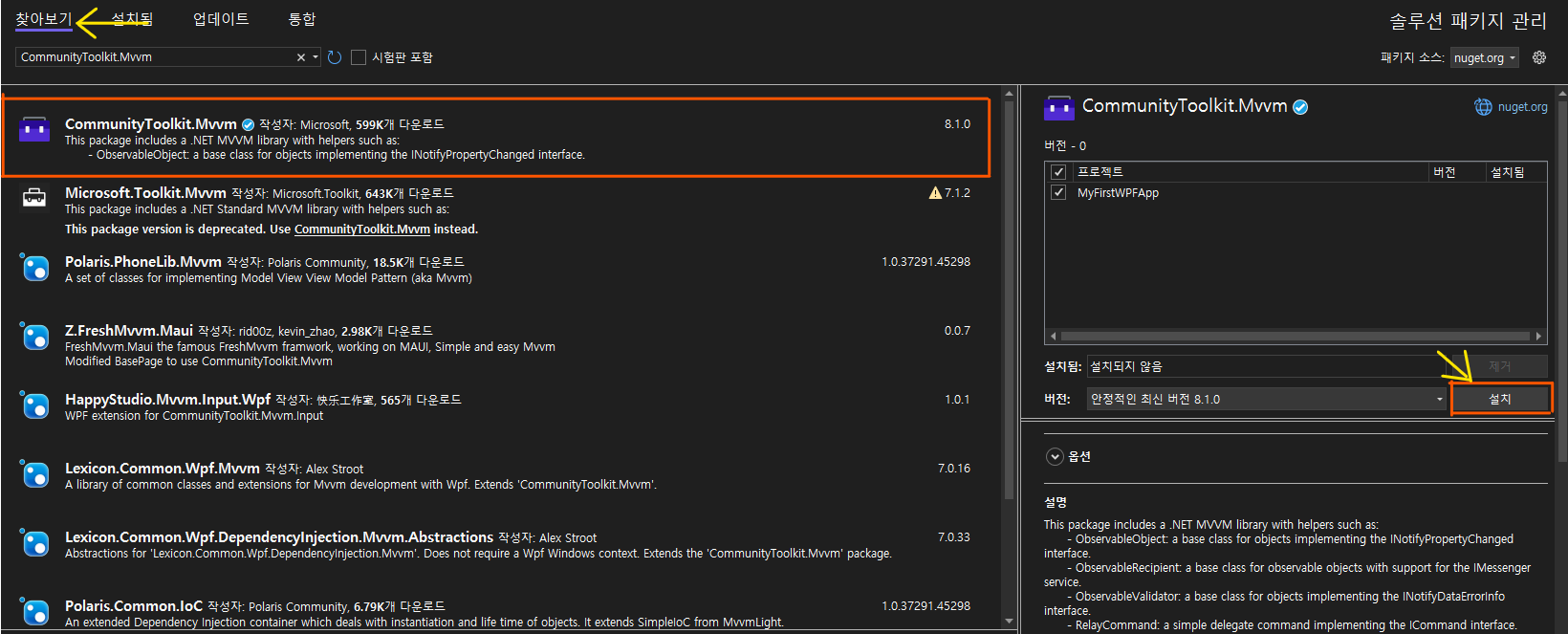
Task: Click the Polaris.PhoneLib.Mvvm package icon
Action: pyautogui.click(x=34, y=268)
